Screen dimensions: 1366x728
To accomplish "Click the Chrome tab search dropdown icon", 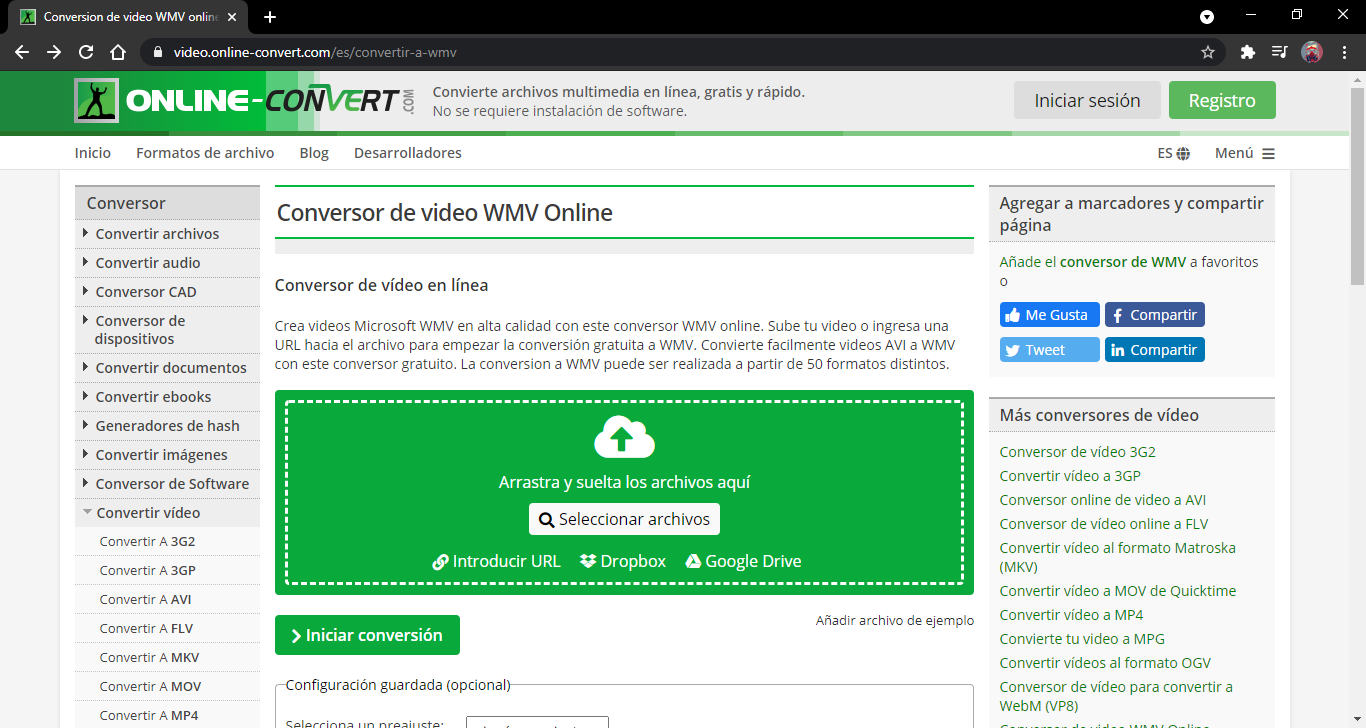I will pyautogui.click(x=1207, y=16).
